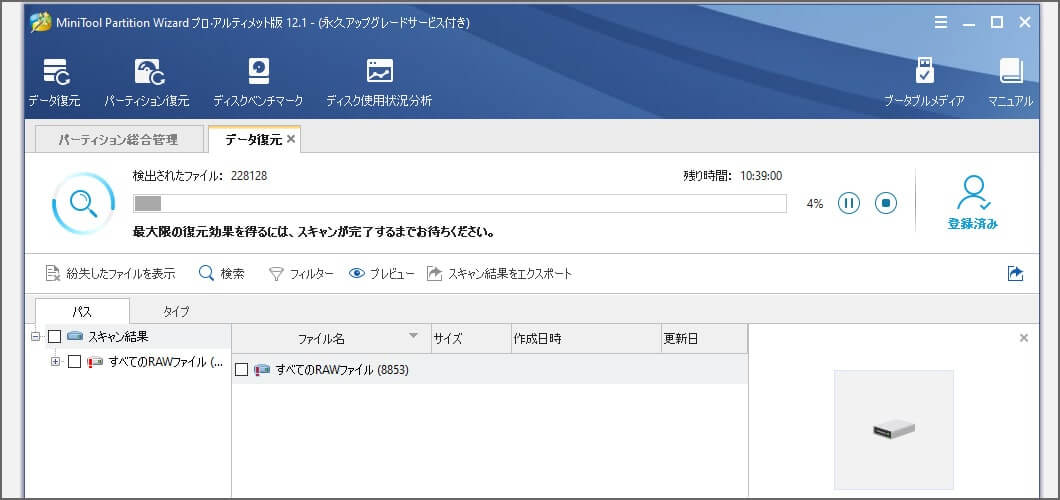Sort by the サイズ column header

pyautogui.click(x=471, y=339)
